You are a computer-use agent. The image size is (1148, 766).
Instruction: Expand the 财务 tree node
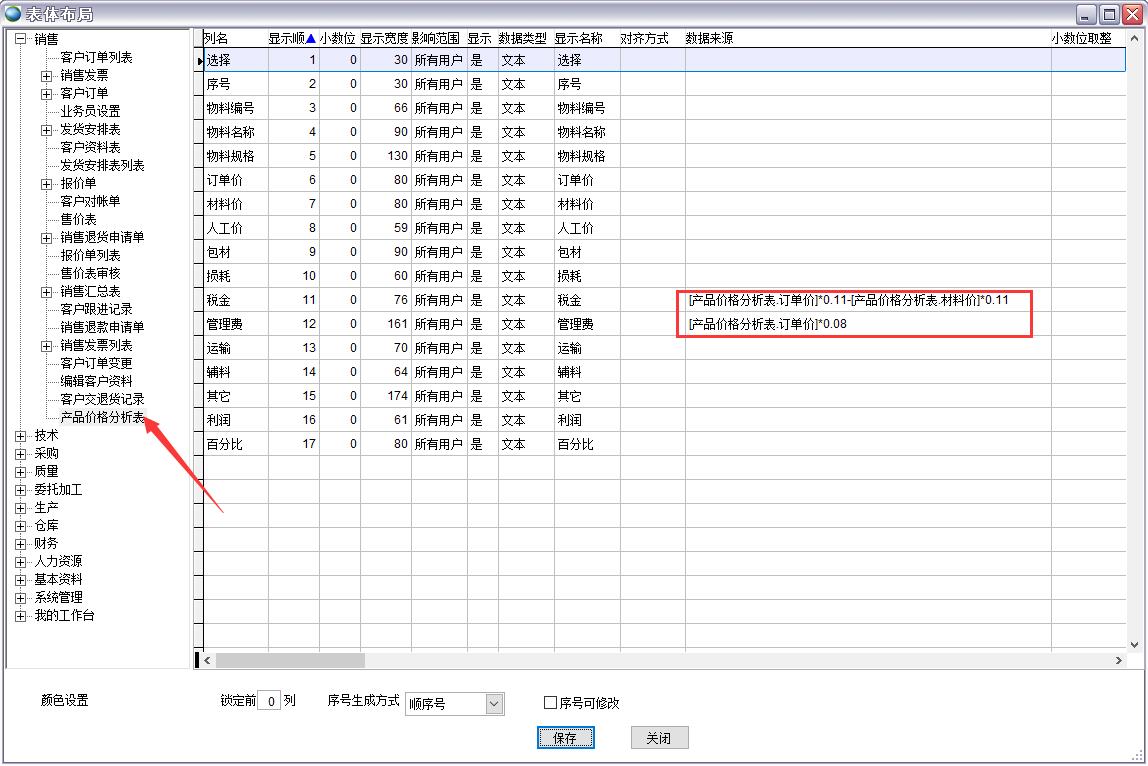point(21,544)
